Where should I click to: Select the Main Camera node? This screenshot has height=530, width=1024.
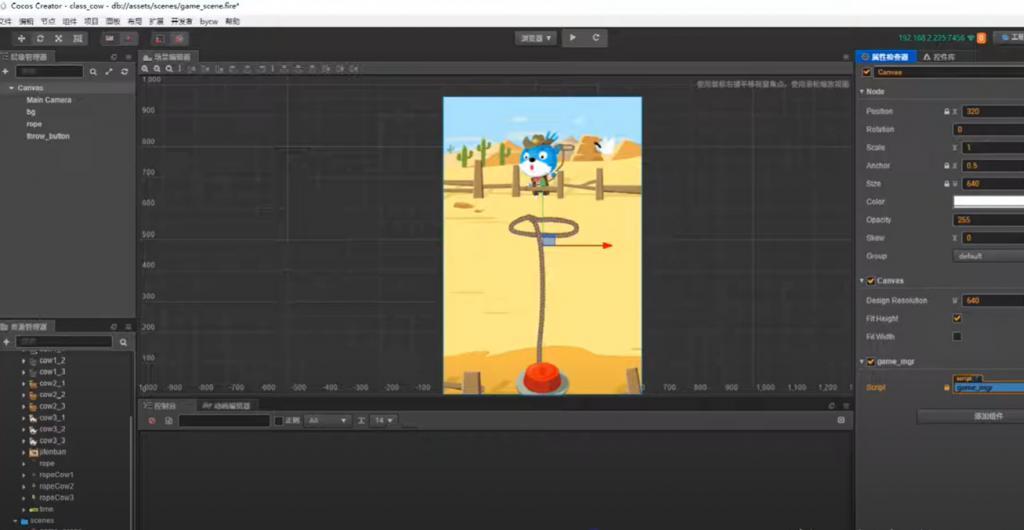pos(49,100)
